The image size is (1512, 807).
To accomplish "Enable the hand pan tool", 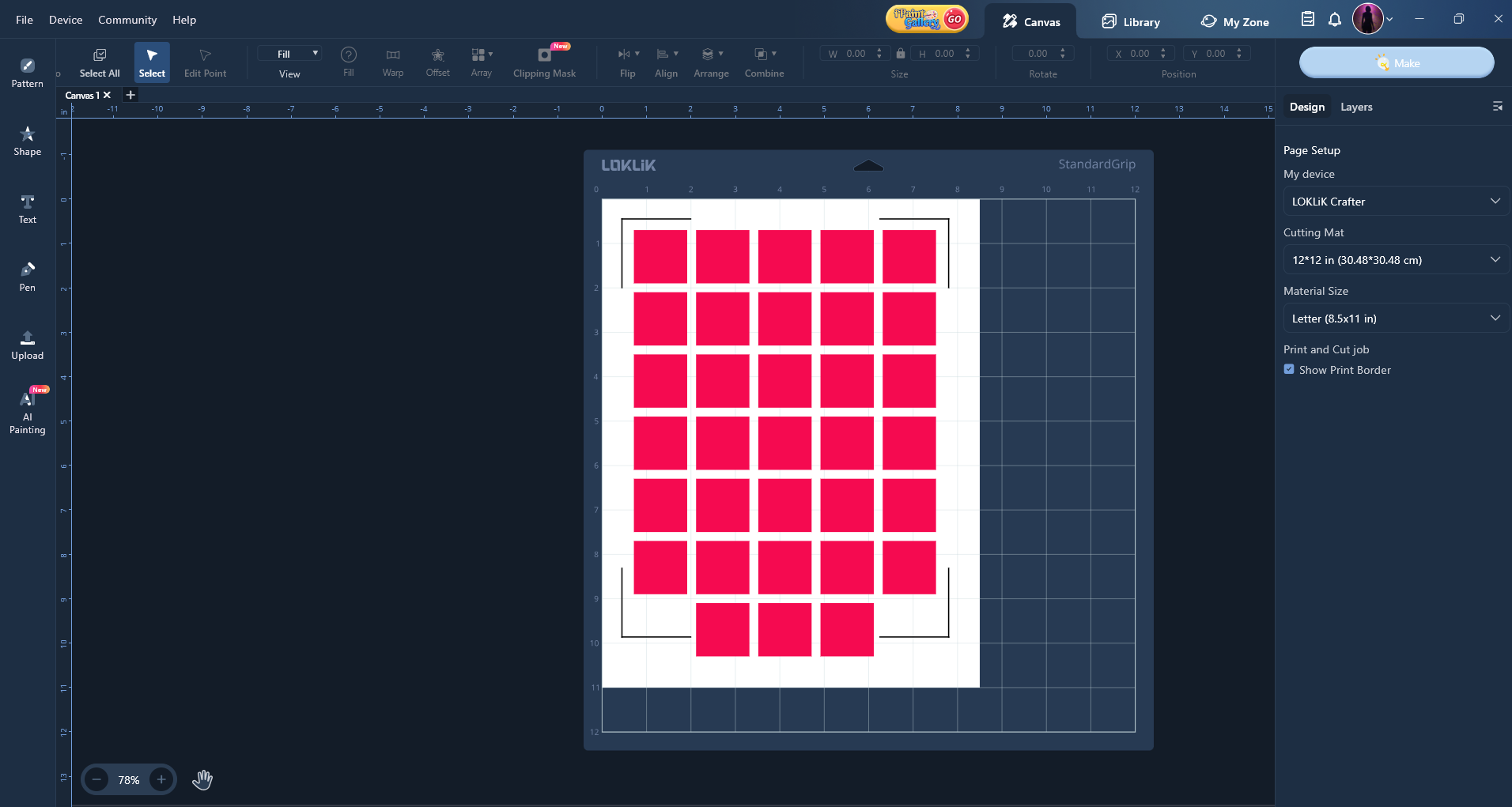I will (x=202, y=780).
